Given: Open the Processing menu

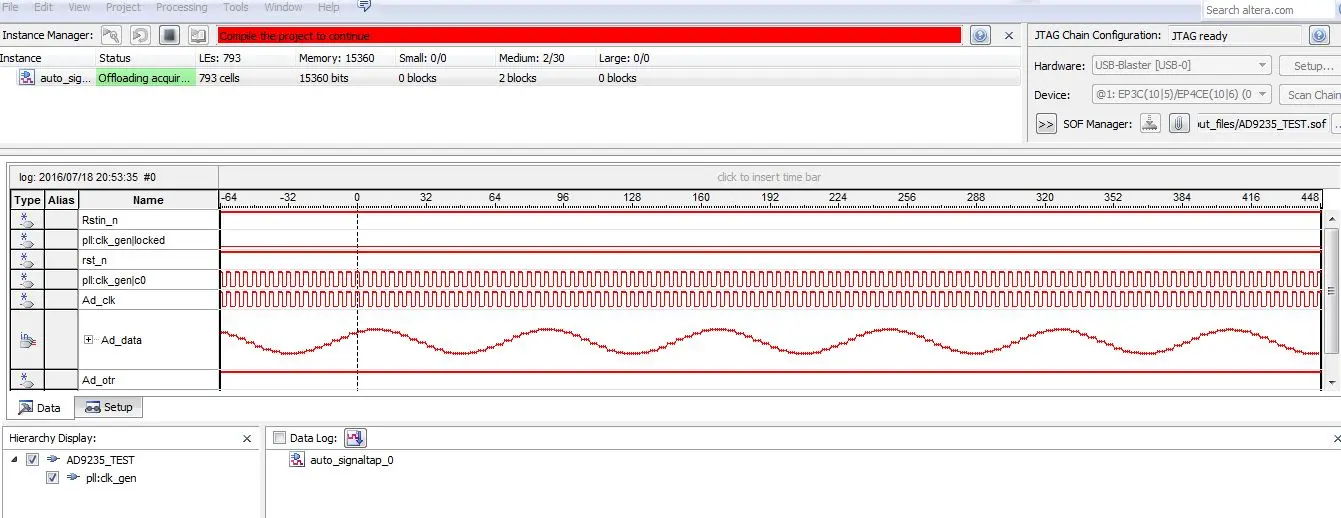Looking at the screenshot, I should [x=182, y=7].
